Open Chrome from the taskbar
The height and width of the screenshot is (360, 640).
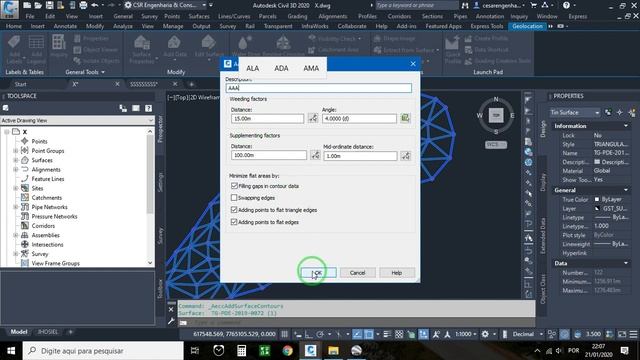287,351
